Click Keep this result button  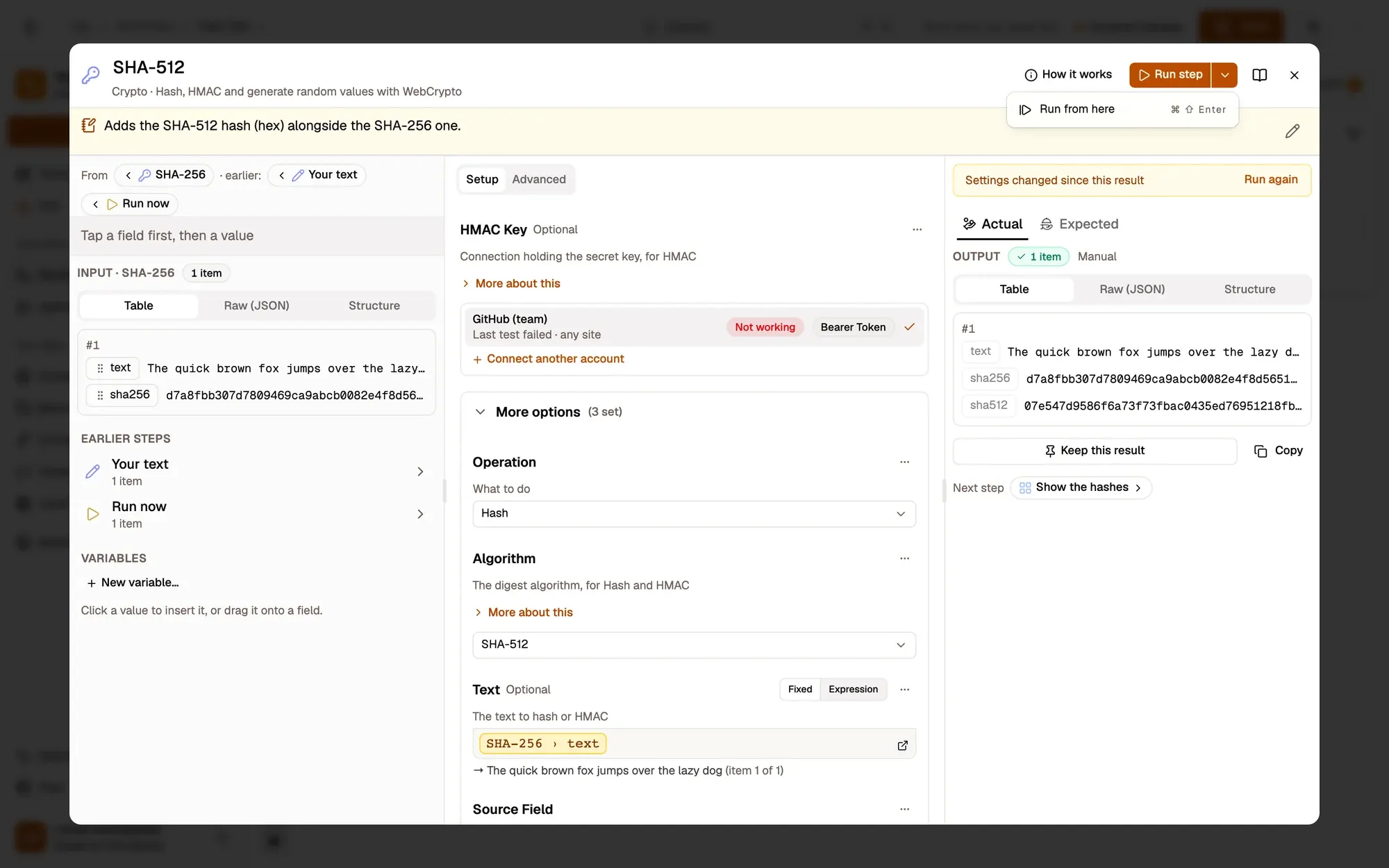(1095, 451)
